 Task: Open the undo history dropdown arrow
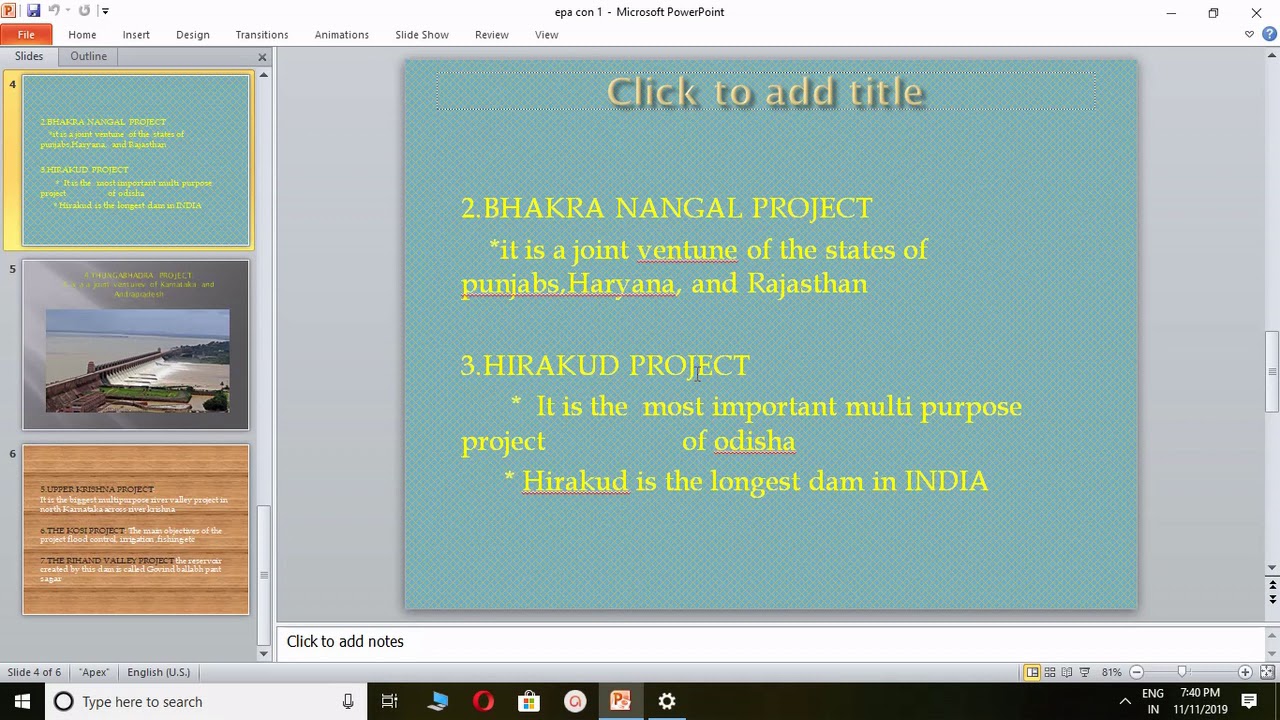click(x=68, y=11)
